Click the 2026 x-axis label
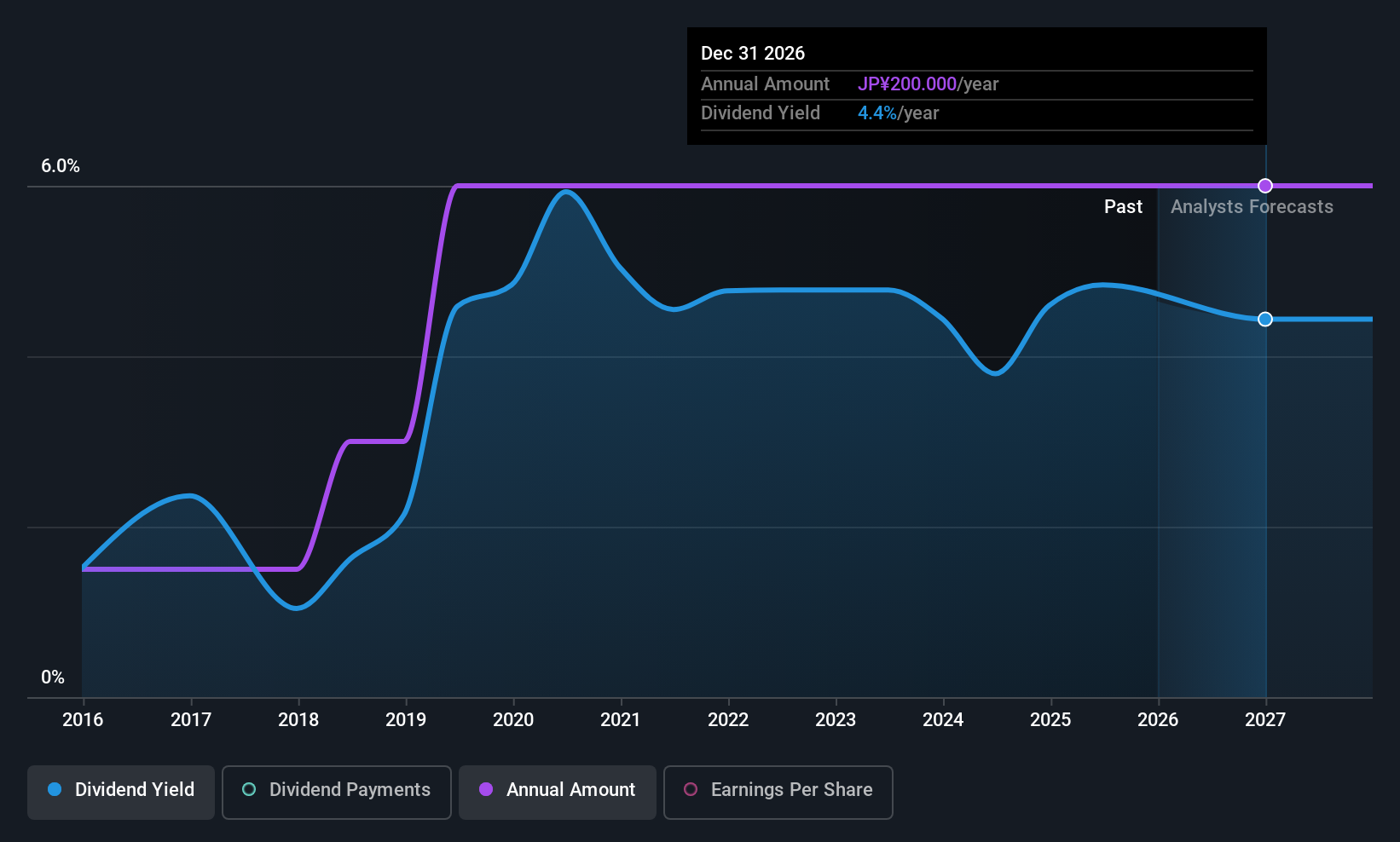1400x842 pixels. click(1158, 720)
